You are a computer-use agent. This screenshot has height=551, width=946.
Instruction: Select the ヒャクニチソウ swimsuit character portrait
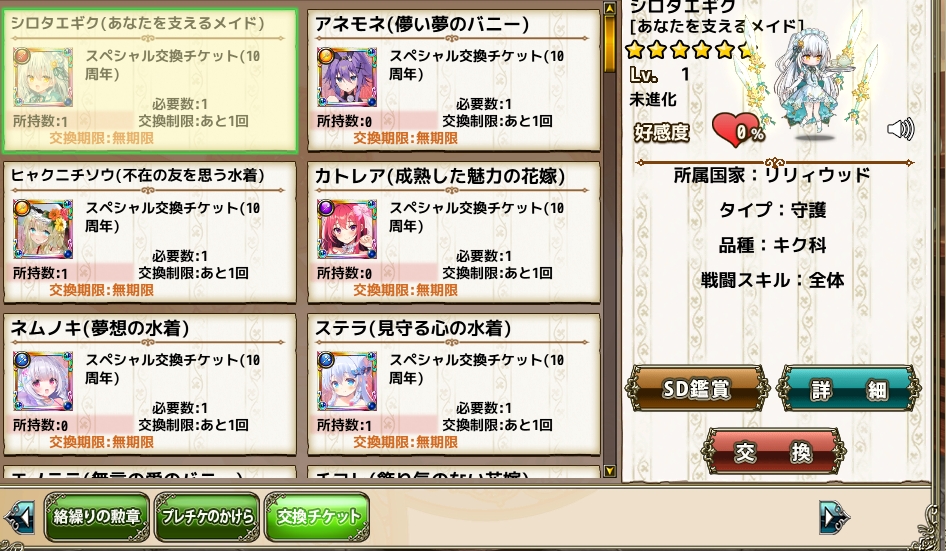(43, 229)
